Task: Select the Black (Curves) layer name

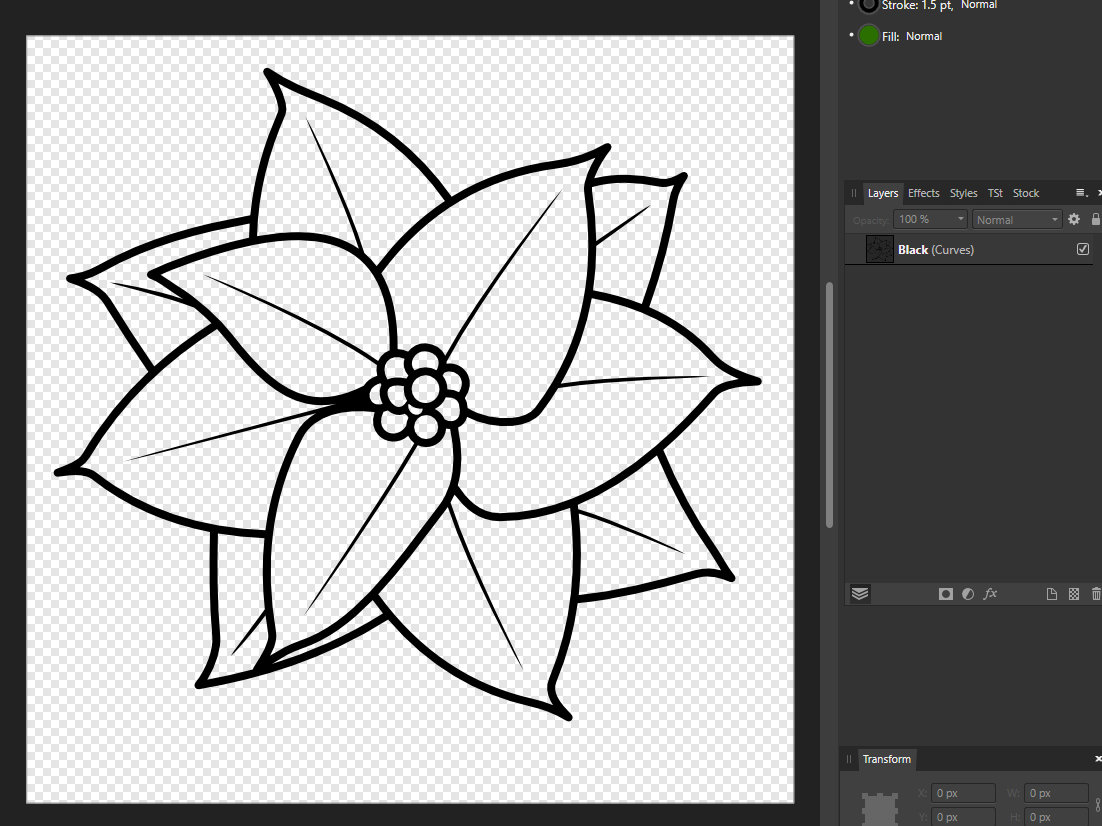Action: [x=935, y=250]
